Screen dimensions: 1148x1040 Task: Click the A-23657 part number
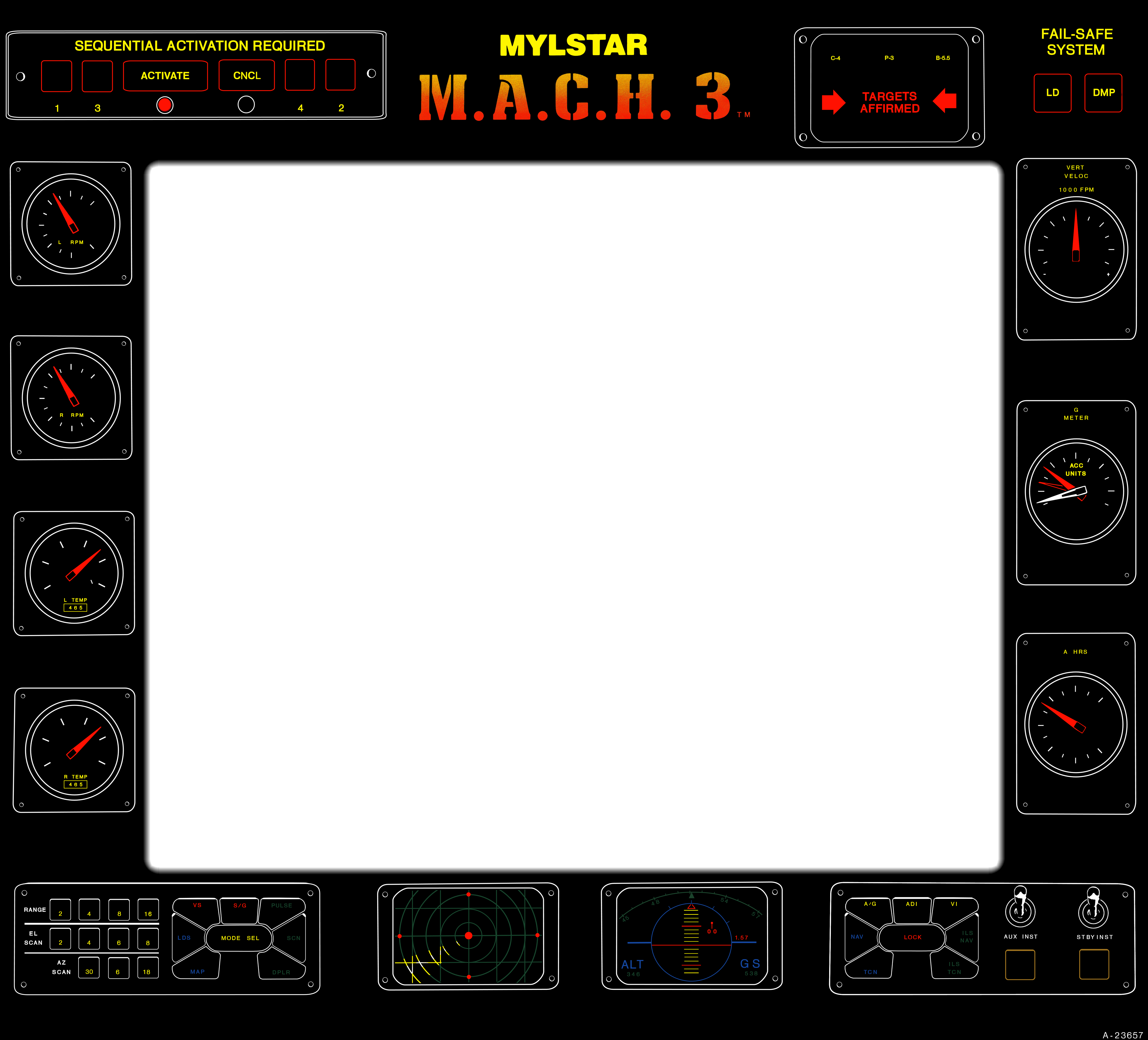(x=1122, y=1035)
